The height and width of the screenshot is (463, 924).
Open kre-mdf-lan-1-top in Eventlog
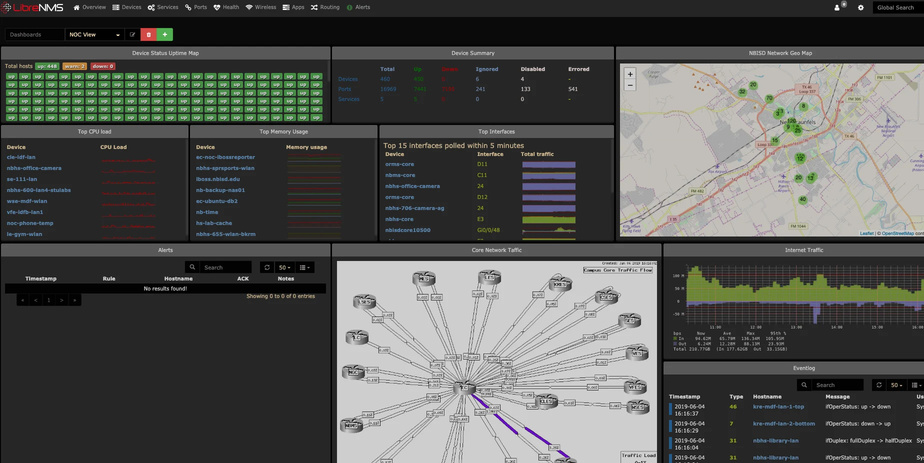pos(778,407)
